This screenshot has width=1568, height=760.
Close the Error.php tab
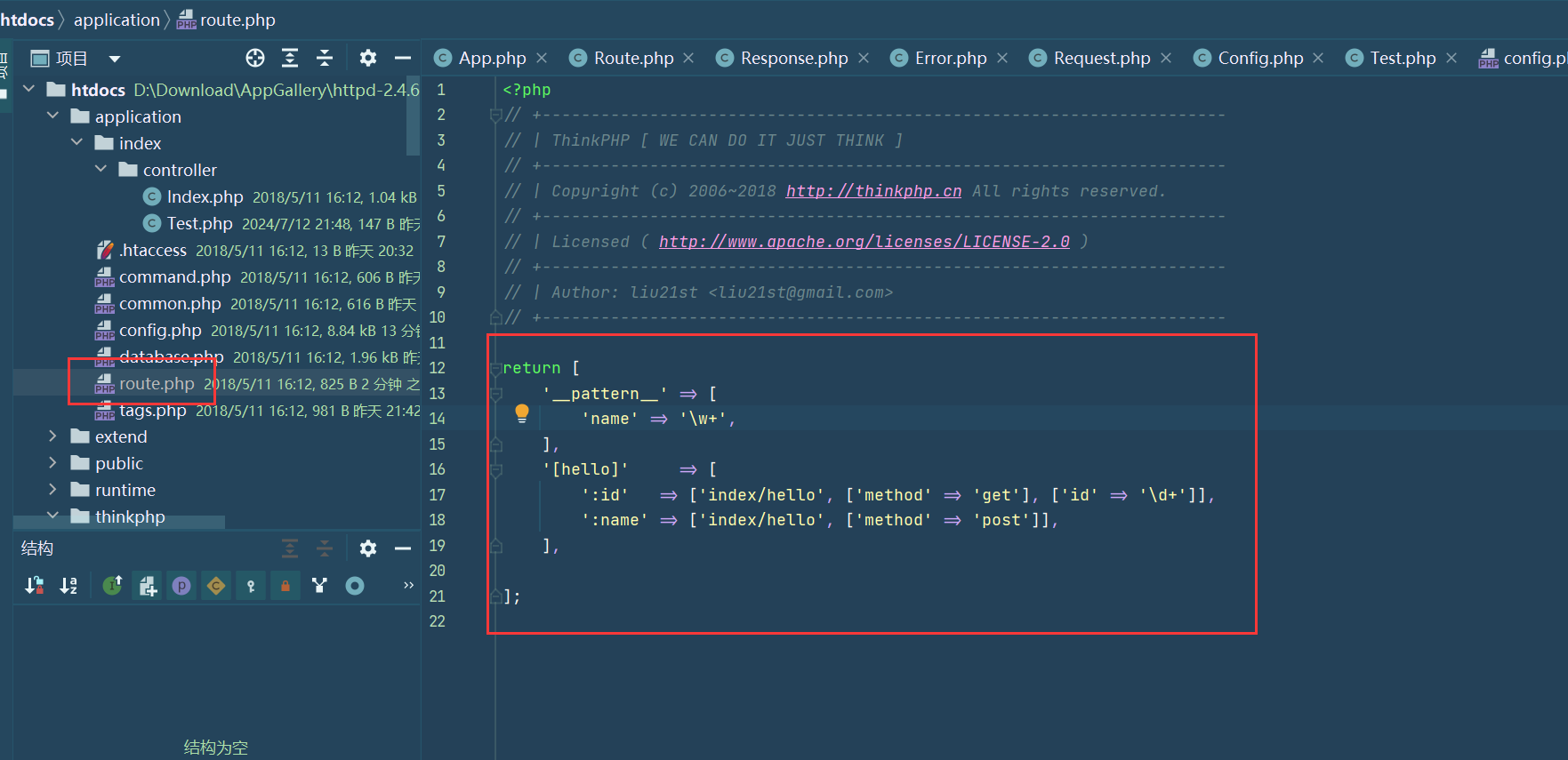click(x=1002, y=58)
